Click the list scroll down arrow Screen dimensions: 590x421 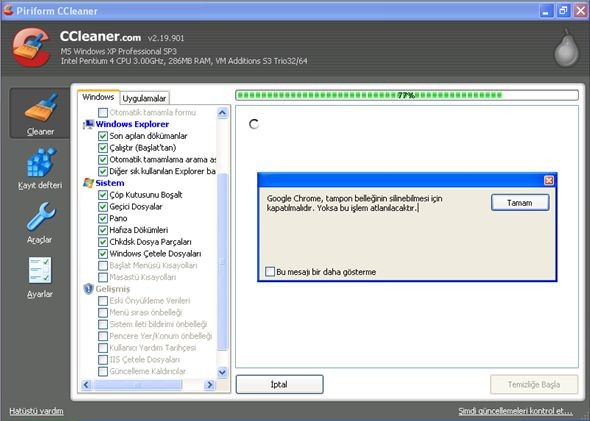pos(222,372)
